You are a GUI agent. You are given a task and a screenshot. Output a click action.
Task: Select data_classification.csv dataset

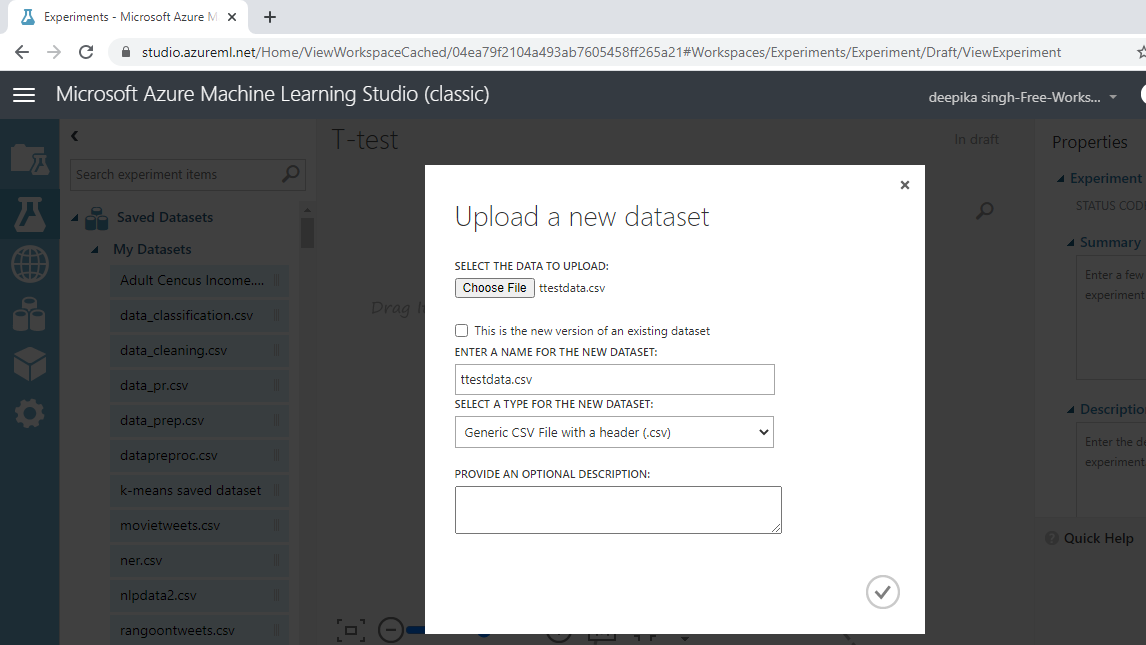[x=200, y=316]
